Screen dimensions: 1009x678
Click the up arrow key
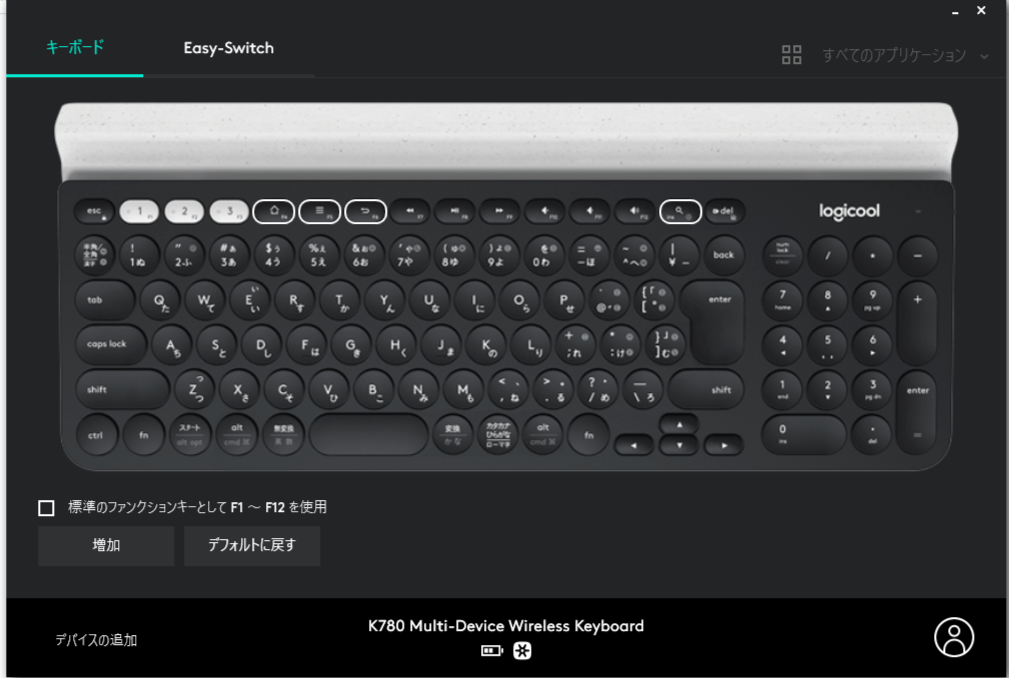[x=679, y=425]
